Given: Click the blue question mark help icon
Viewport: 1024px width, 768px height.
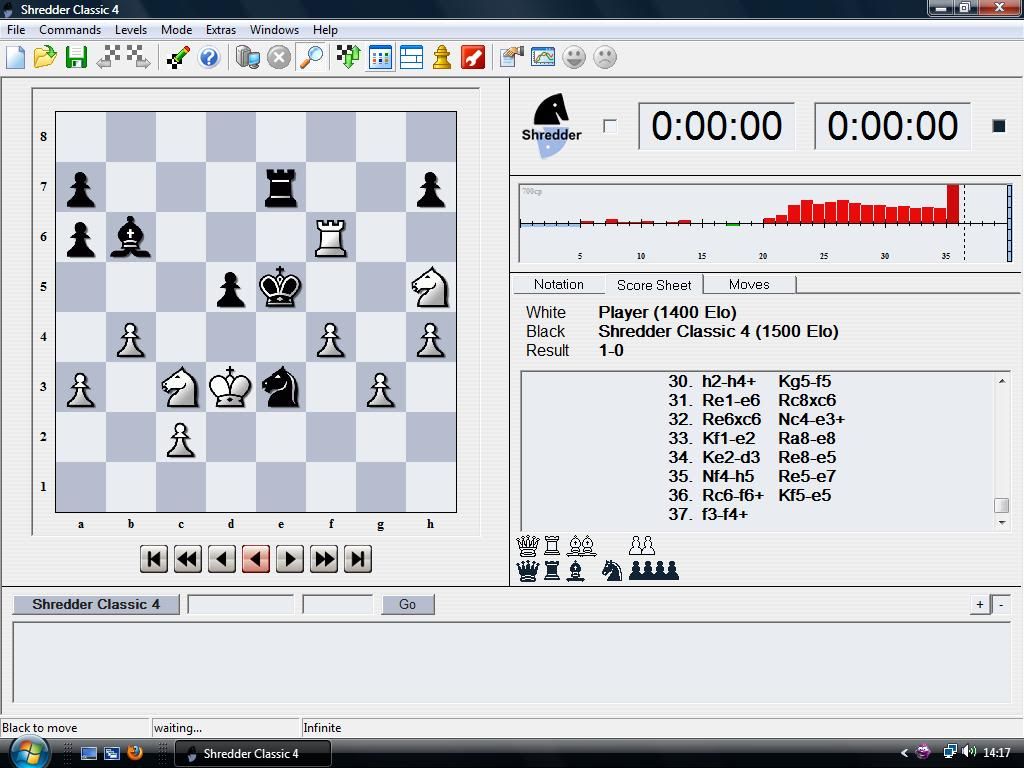Looking at the screenshot, I should 209,57.
